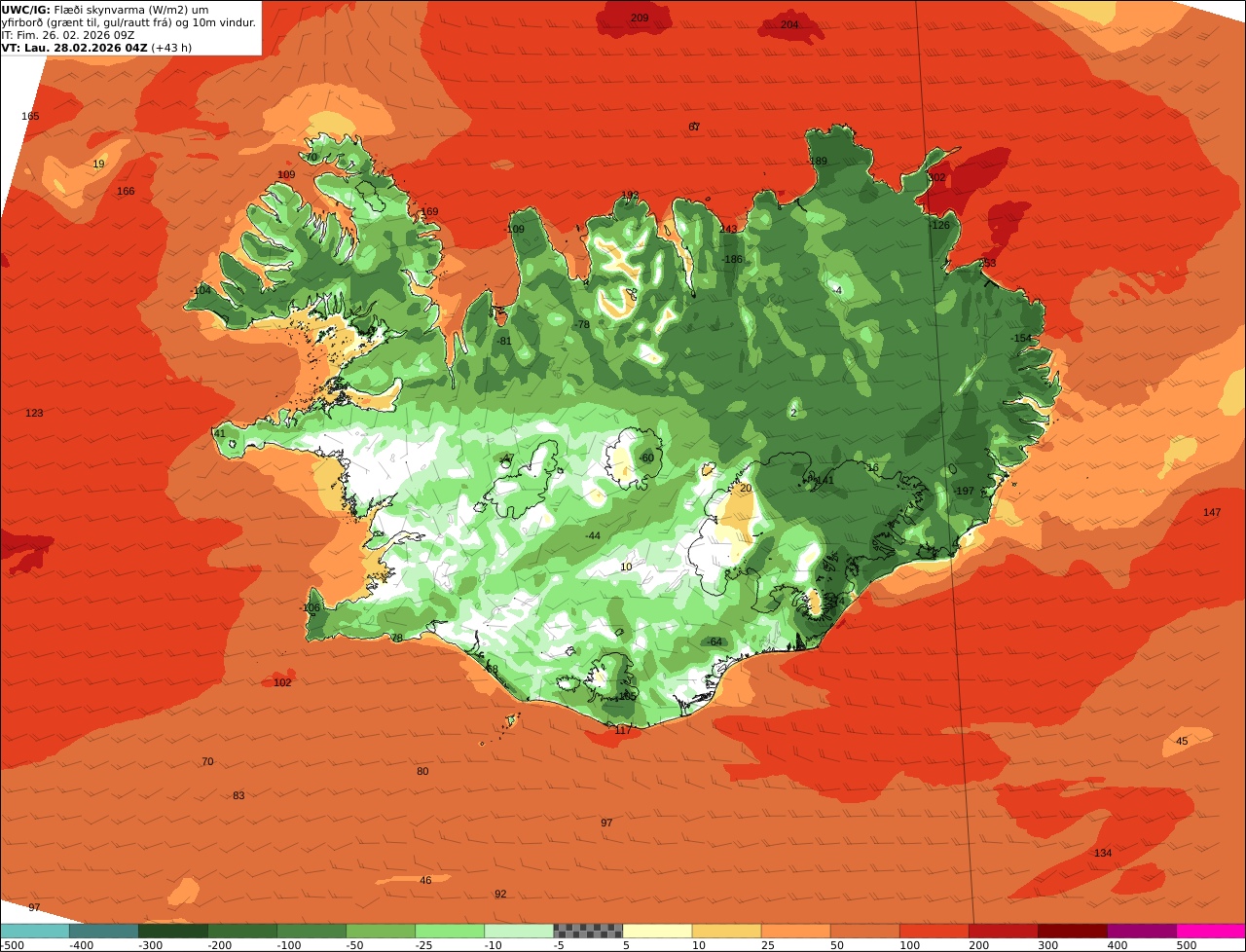Select the map value 189

(x=818, y=161)
